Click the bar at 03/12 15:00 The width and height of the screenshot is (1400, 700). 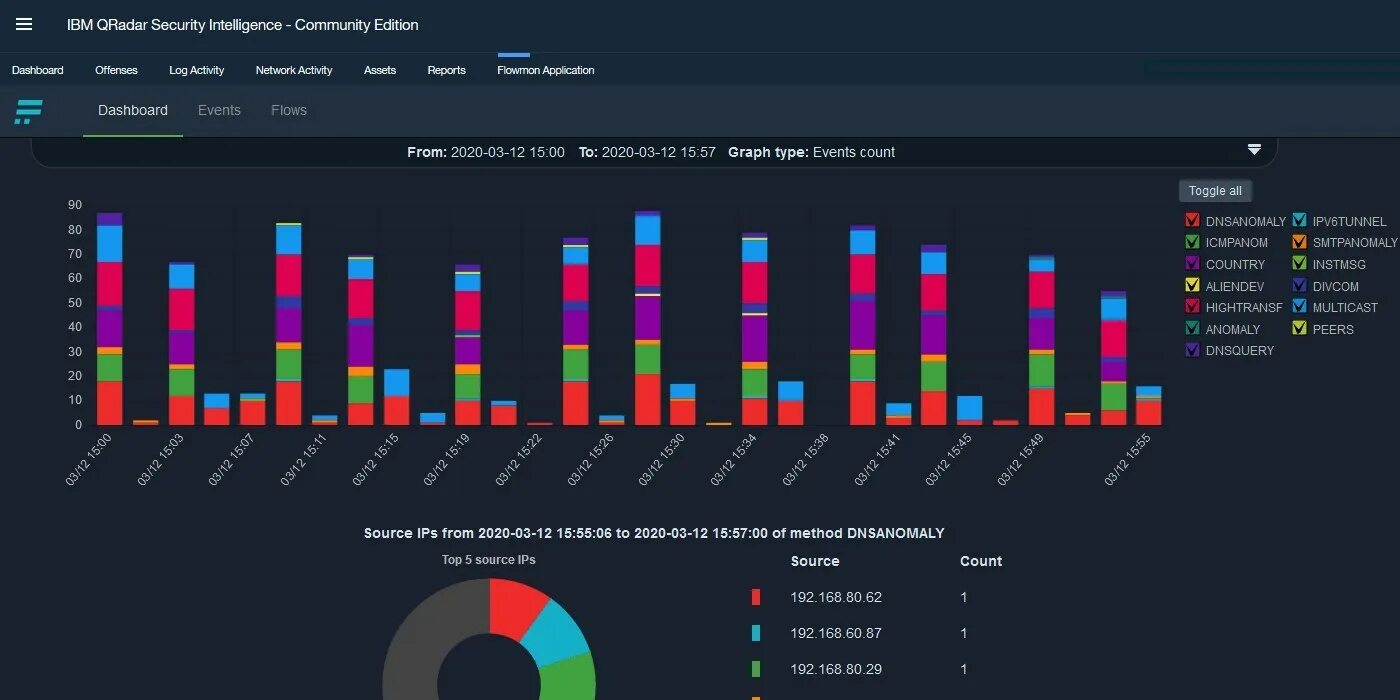click(109, 319)
